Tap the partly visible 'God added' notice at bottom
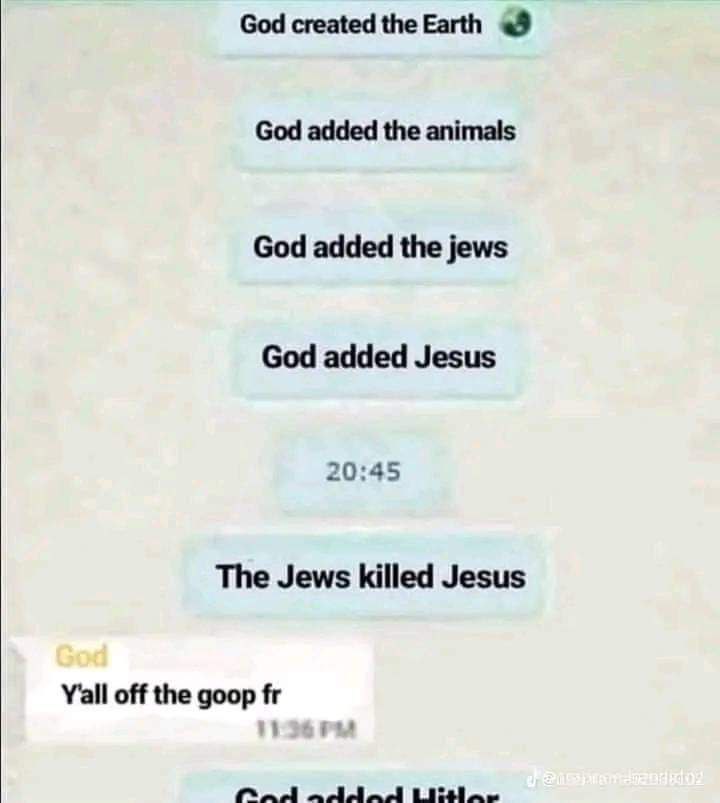This screenshot has height=803, width=720. 366,791
